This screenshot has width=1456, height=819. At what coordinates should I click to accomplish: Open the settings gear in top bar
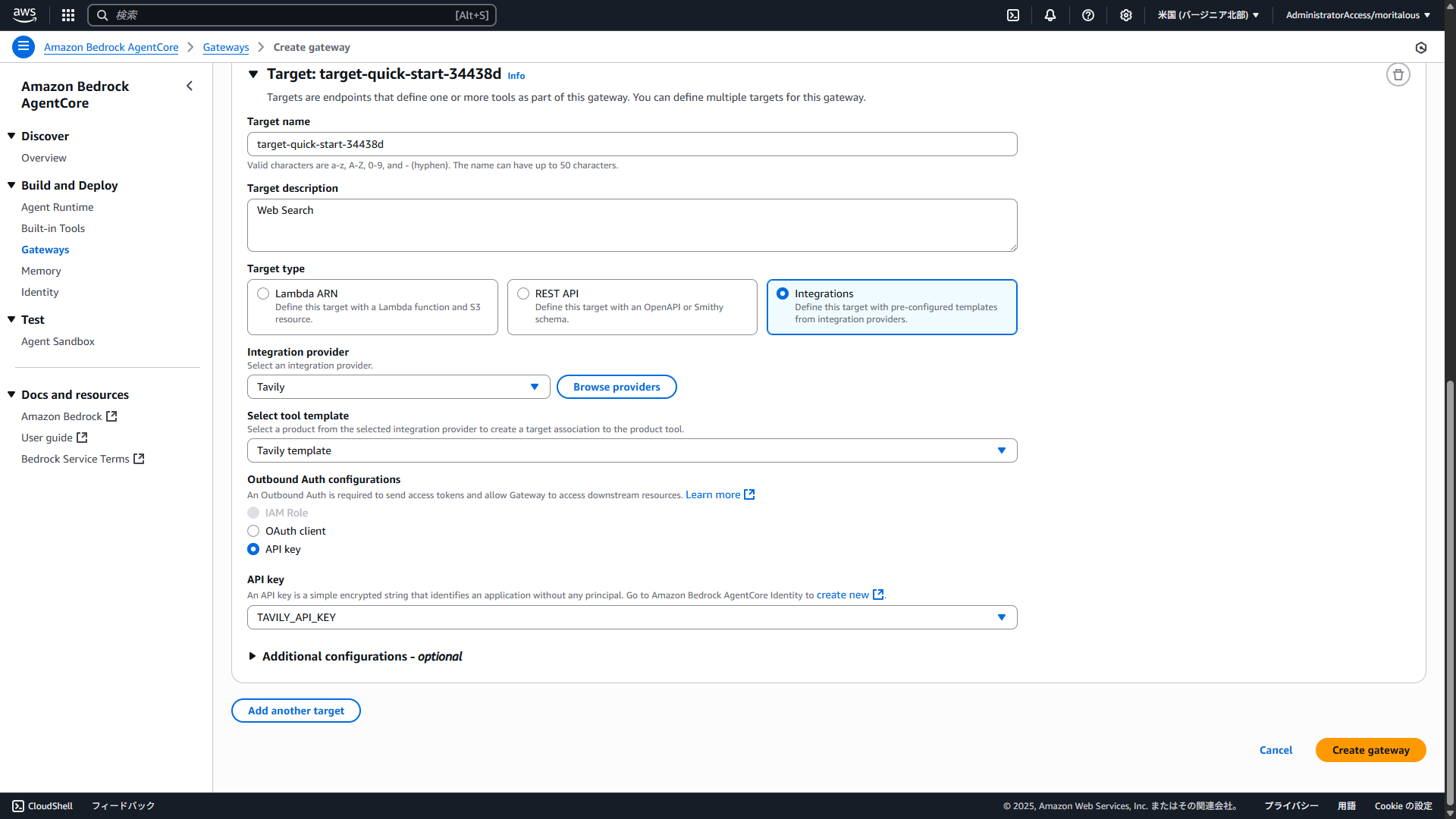click(x=1126, y=15)
